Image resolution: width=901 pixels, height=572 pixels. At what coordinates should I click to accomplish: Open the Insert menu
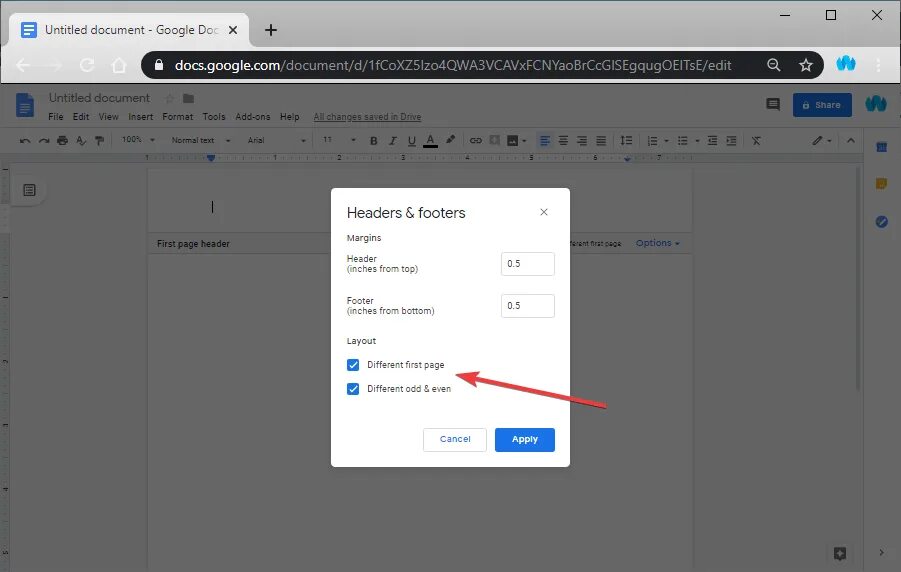(x=141, y=117)
